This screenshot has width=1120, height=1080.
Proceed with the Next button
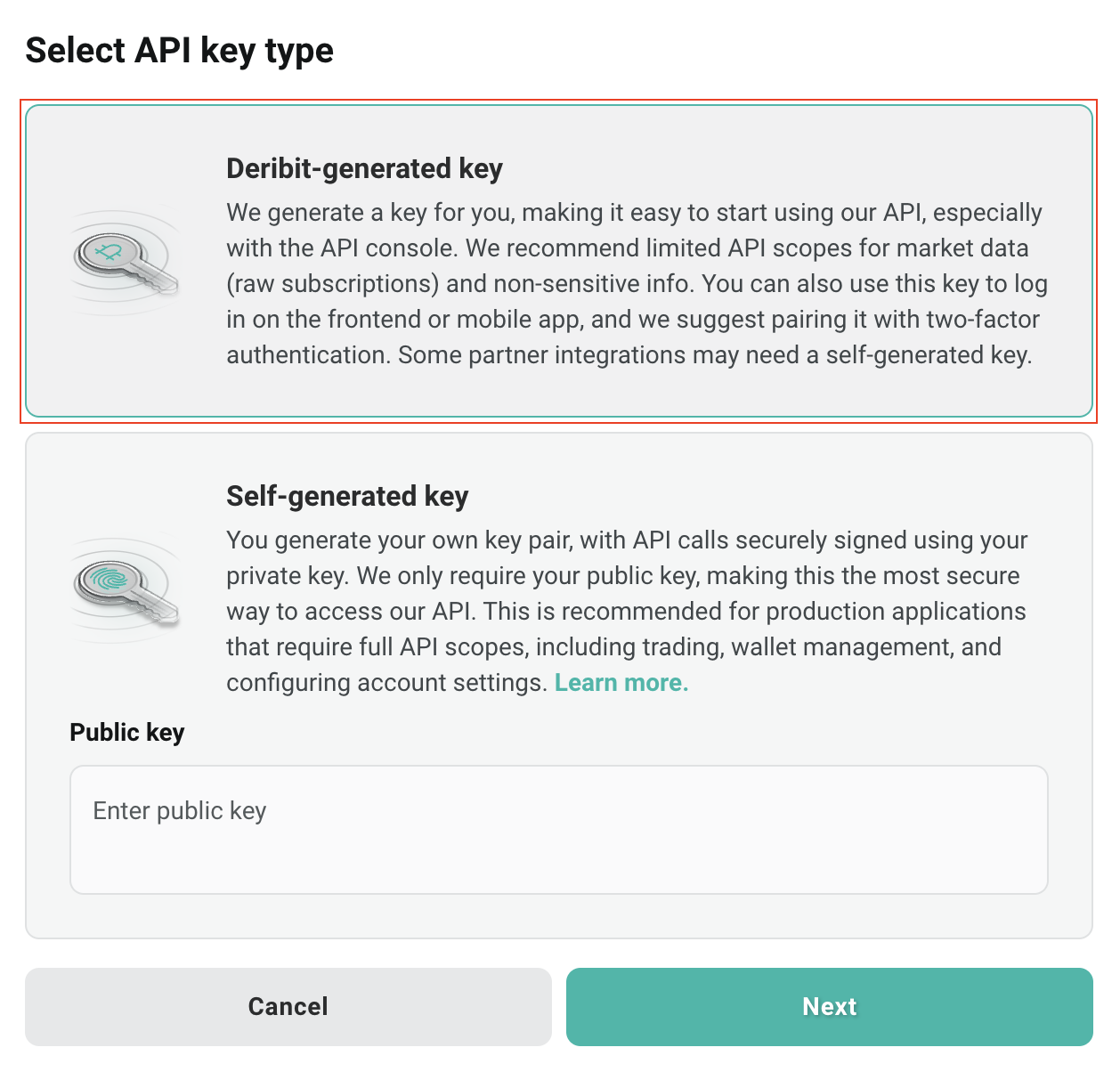(830, 1006)
